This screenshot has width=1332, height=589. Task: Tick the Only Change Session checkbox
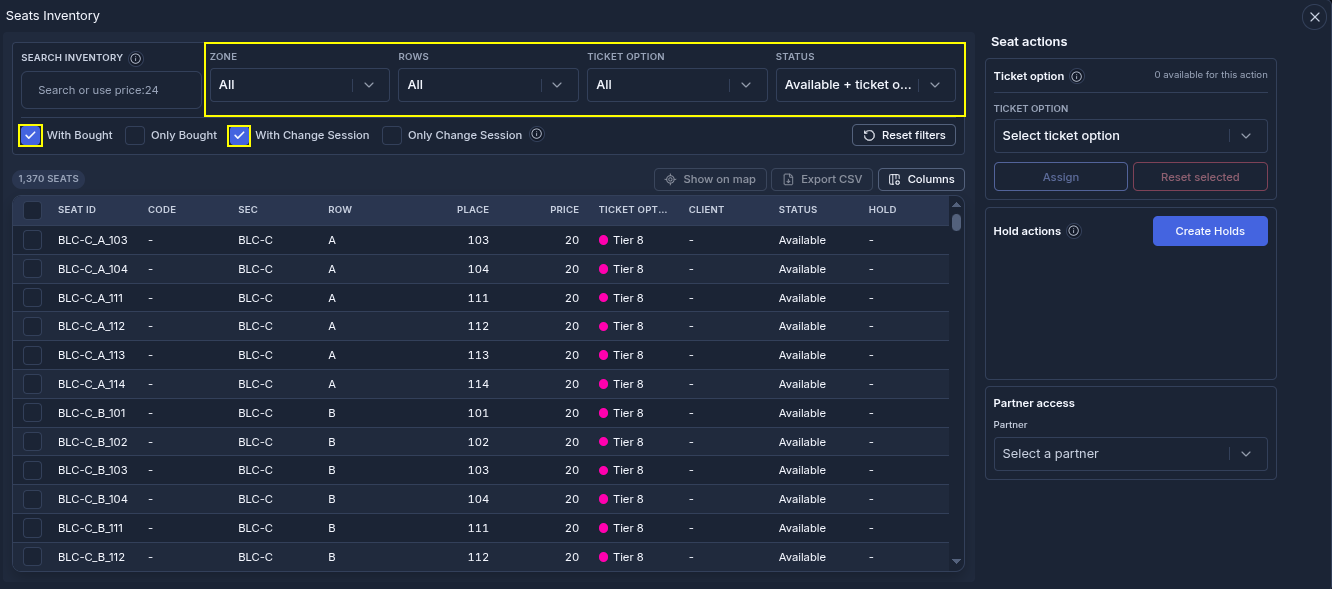[x=392, y=135]
